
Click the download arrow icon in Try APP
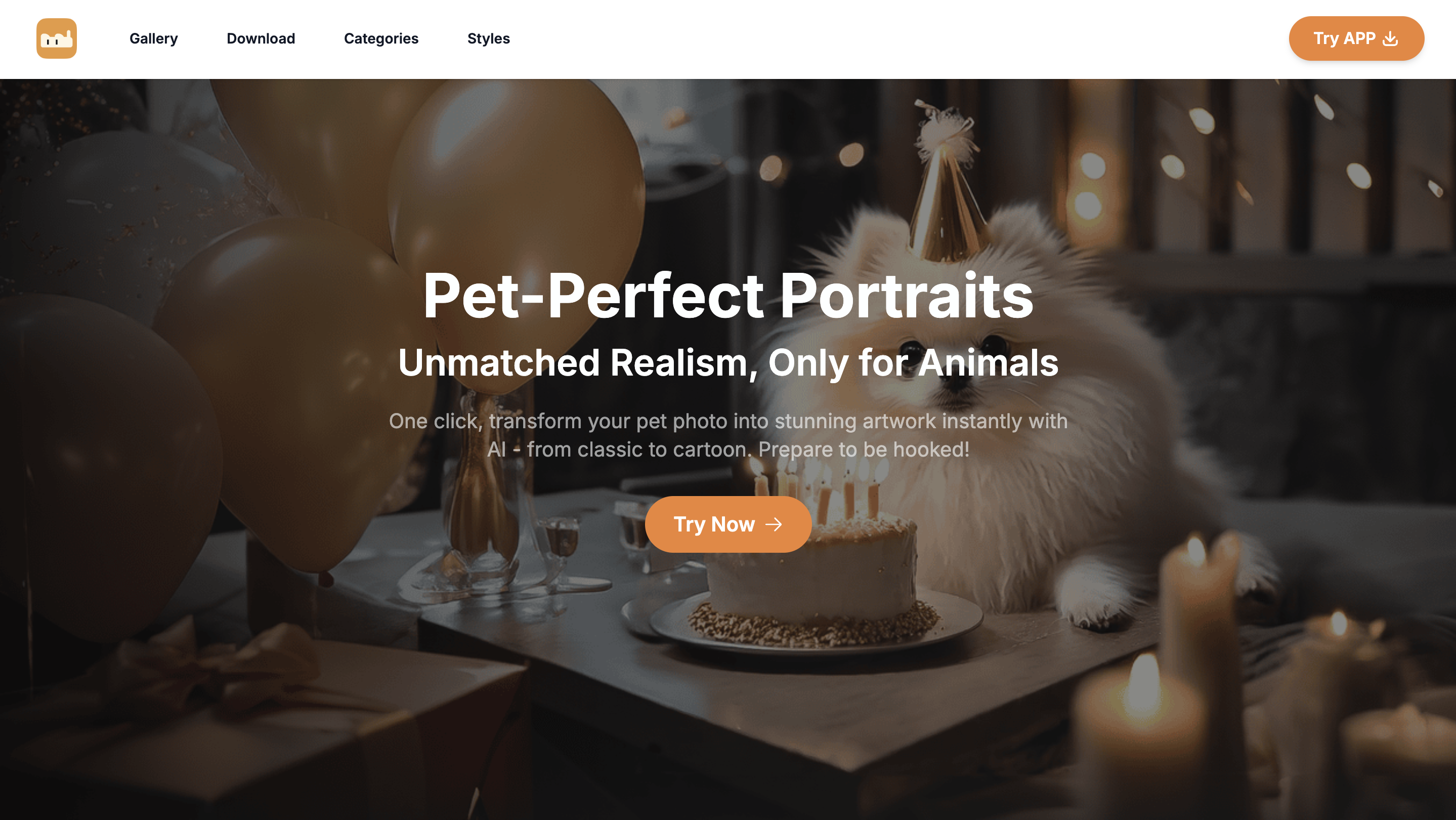(1390, 38)
